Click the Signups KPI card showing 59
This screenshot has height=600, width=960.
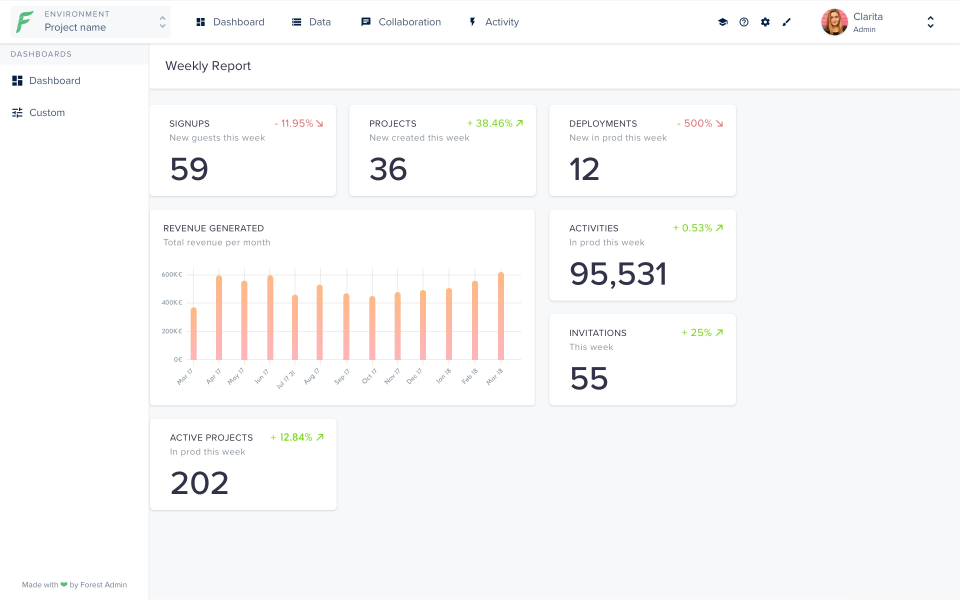pyautogui.click(x=242, y=150)
